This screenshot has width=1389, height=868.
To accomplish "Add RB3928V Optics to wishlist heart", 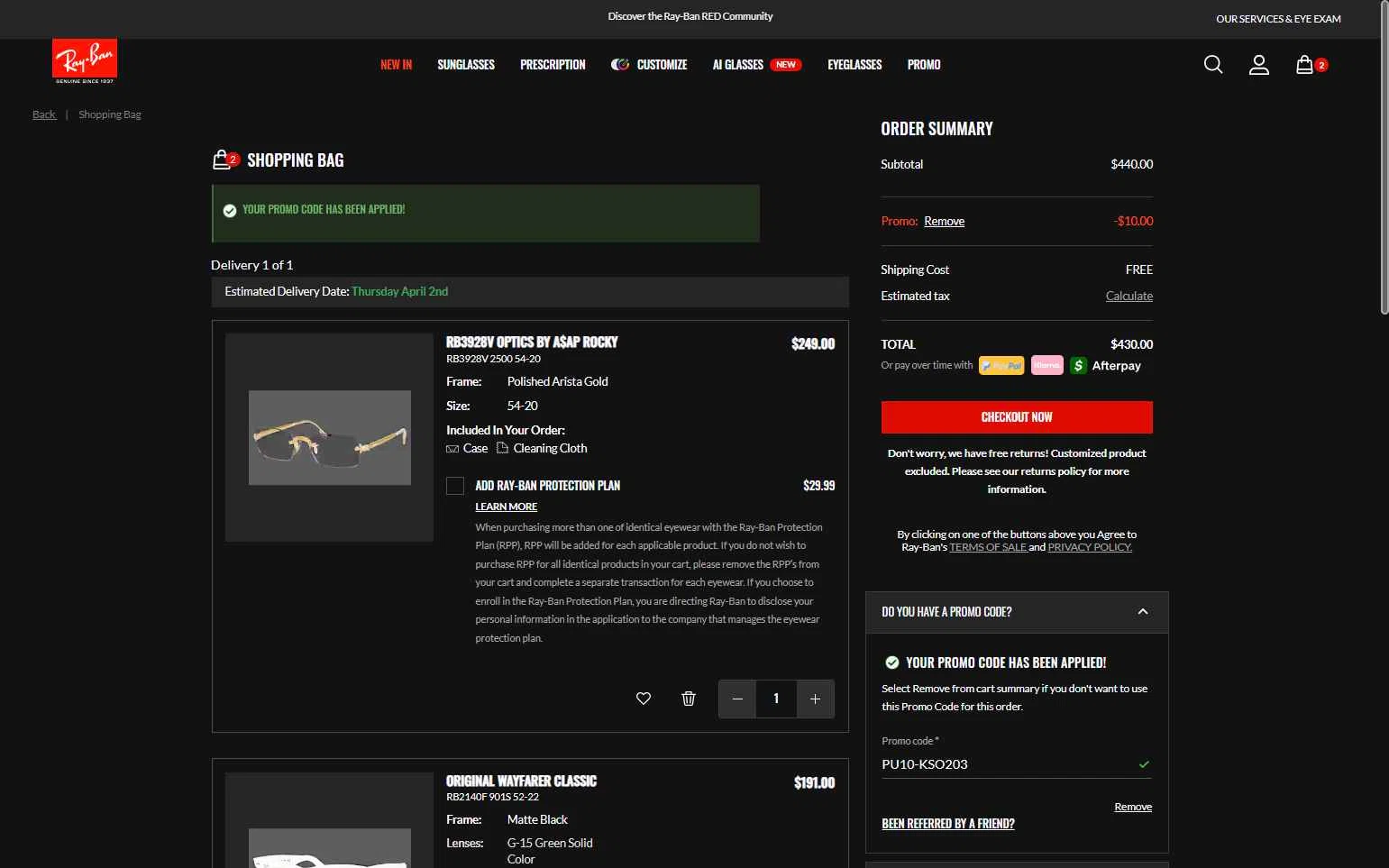I will [x=644, y=699].
